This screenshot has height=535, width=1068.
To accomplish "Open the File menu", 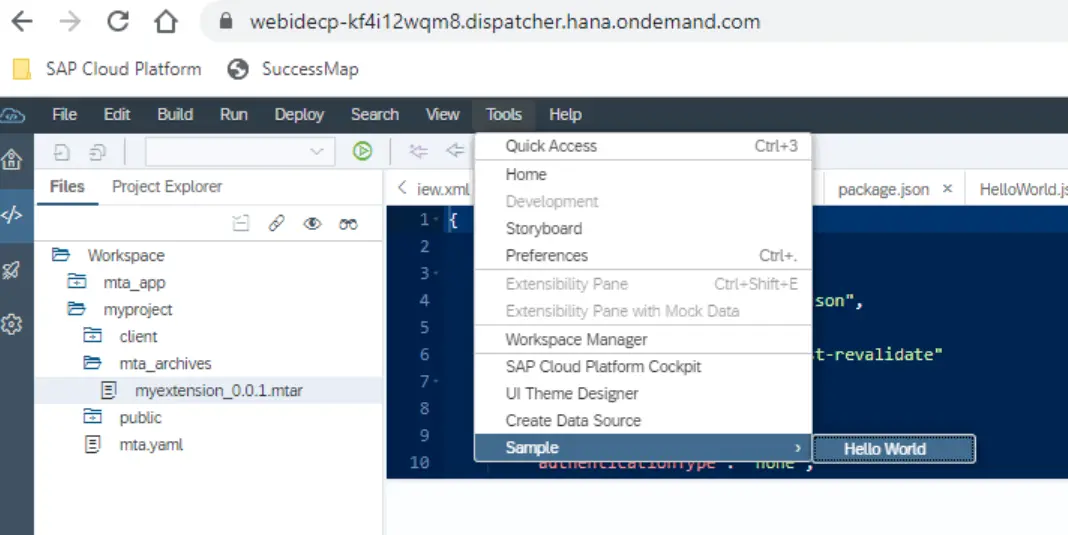I will pos(65,114).
